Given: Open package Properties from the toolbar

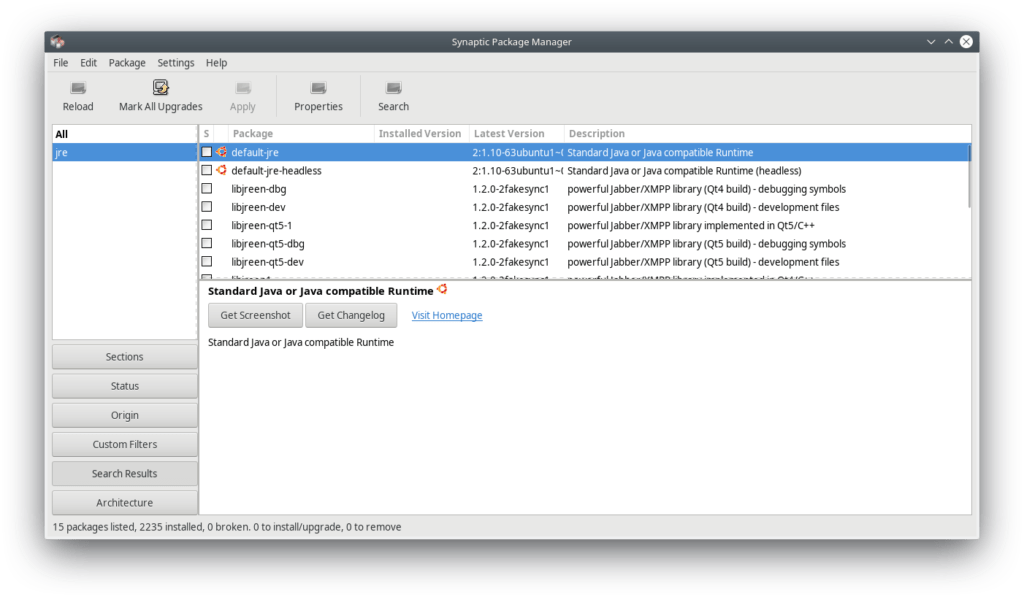Looking at the screenshot, I should tap(318, 89).
